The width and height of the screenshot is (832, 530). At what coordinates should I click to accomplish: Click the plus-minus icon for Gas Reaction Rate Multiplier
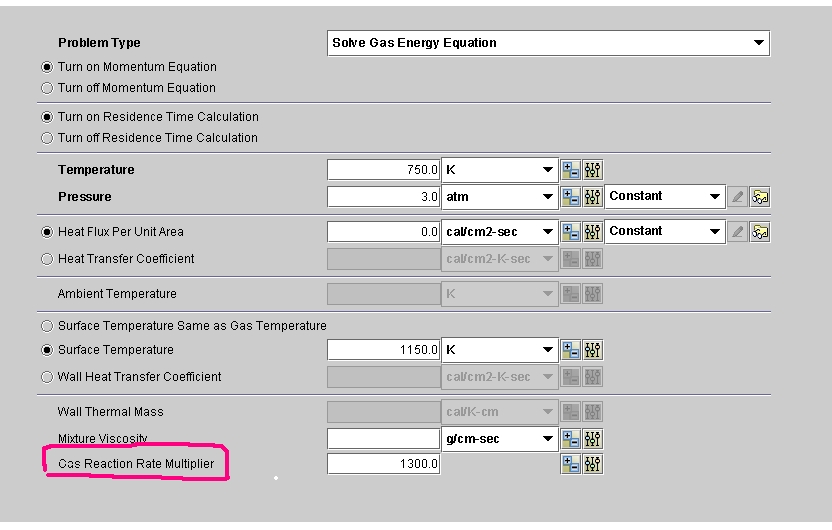tap(572, 464)
